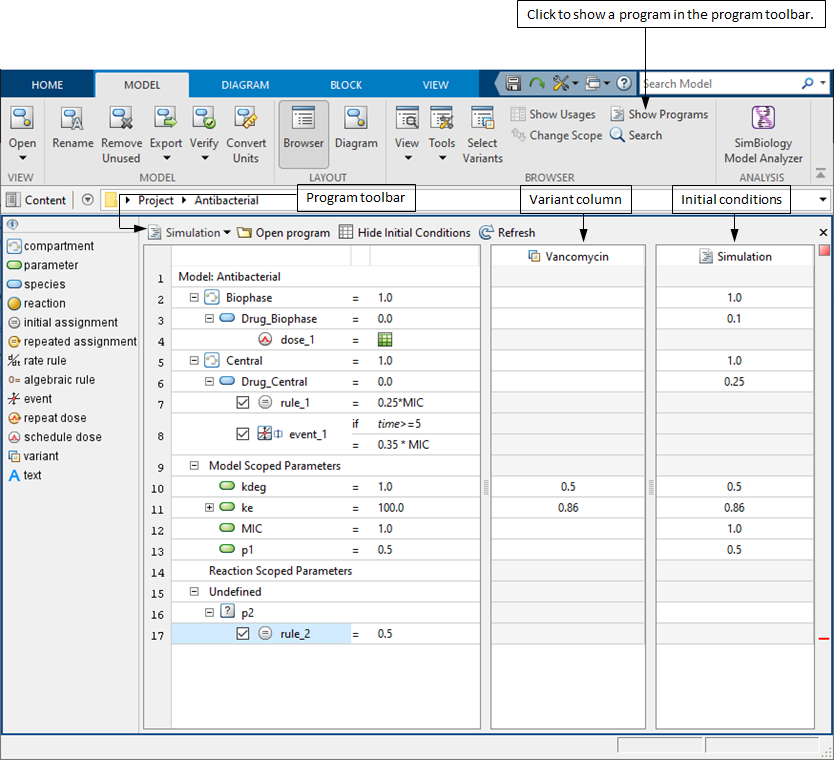Click the Verify model icon
Viewport: 834px width, 760px height.
204,120
